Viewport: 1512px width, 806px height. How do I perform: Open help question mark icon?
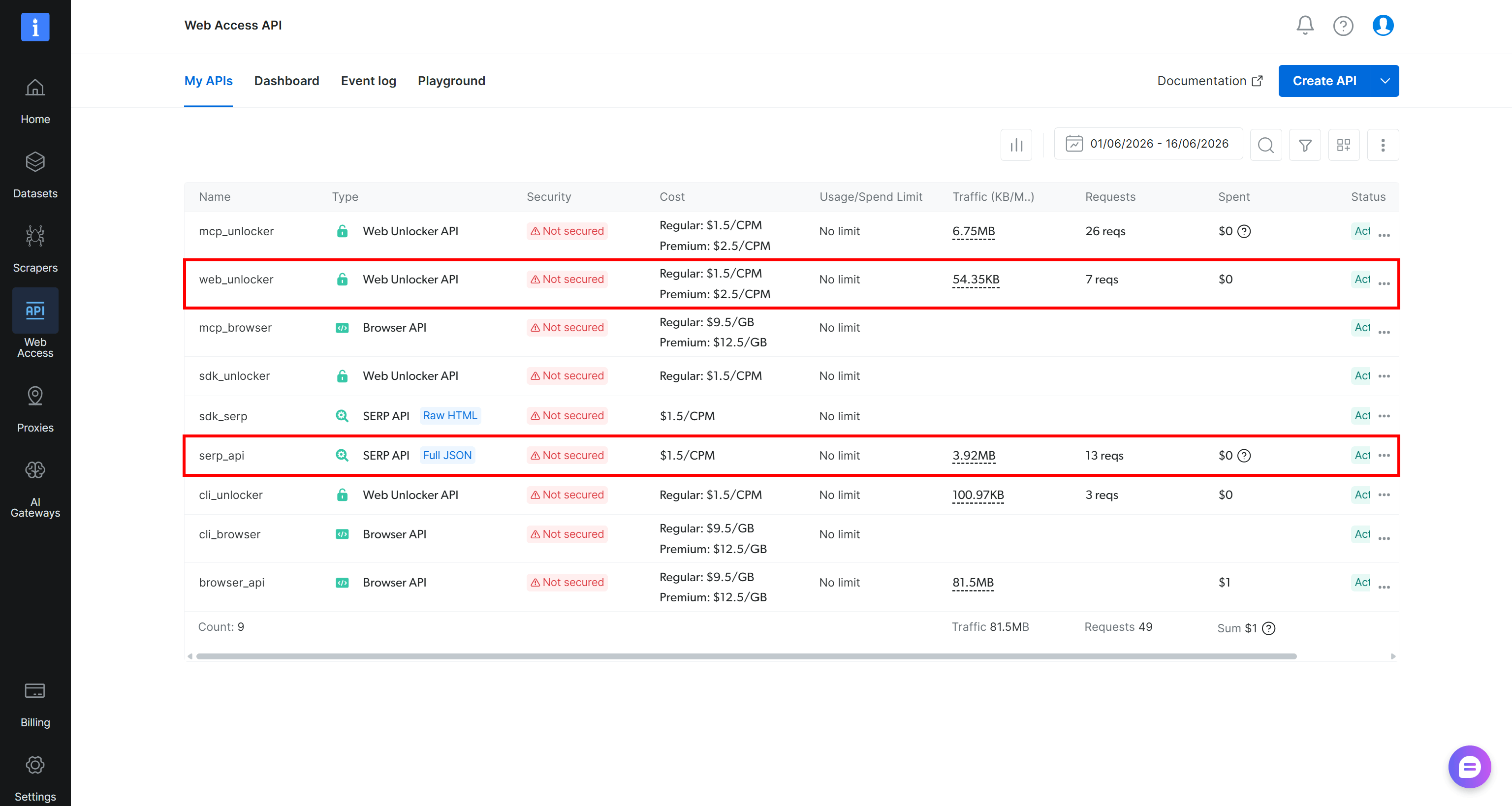click(x=1343, y=25)
